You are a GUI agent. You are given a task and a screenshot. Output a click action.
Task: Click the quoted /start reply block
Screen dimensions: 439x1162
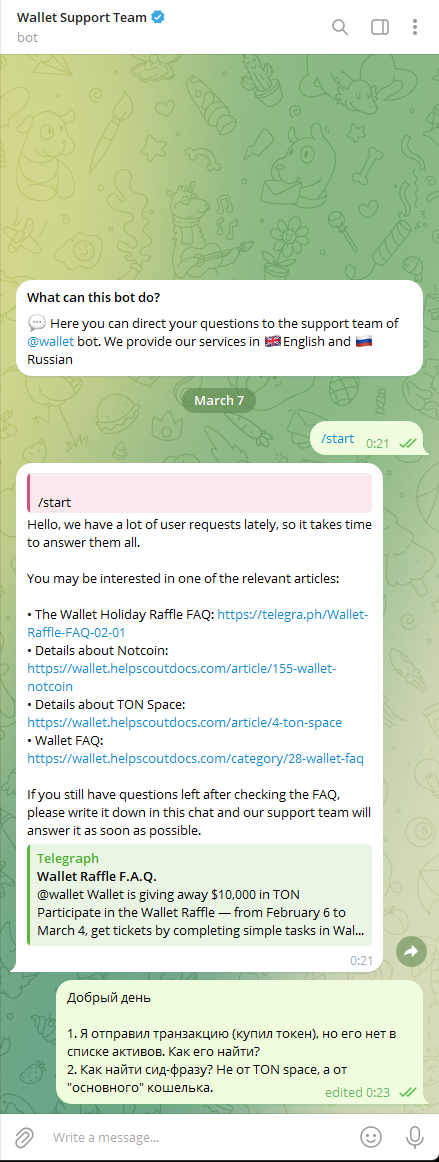(199, 493)
